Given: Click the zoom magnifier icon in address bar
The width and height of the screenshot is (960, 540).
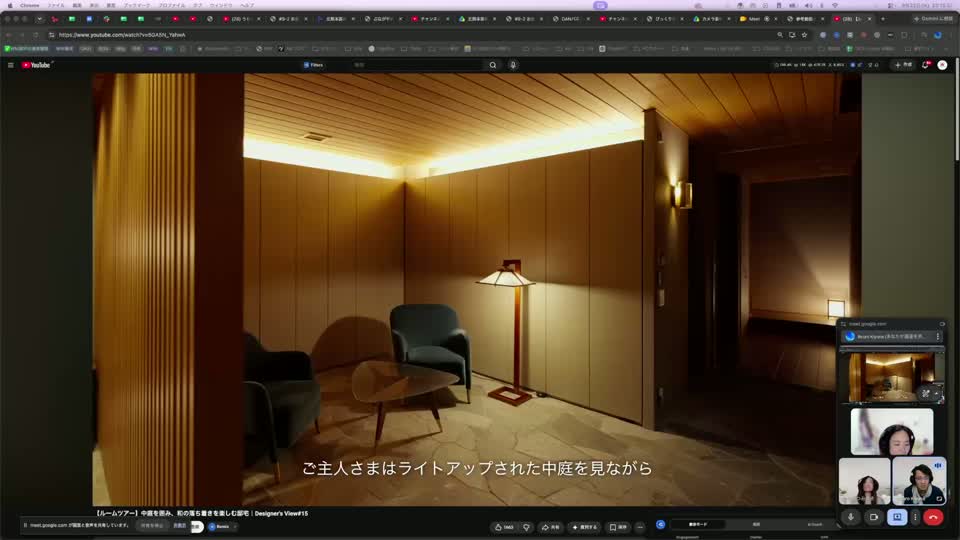Looking at the screenshot, I should [780, 35].
